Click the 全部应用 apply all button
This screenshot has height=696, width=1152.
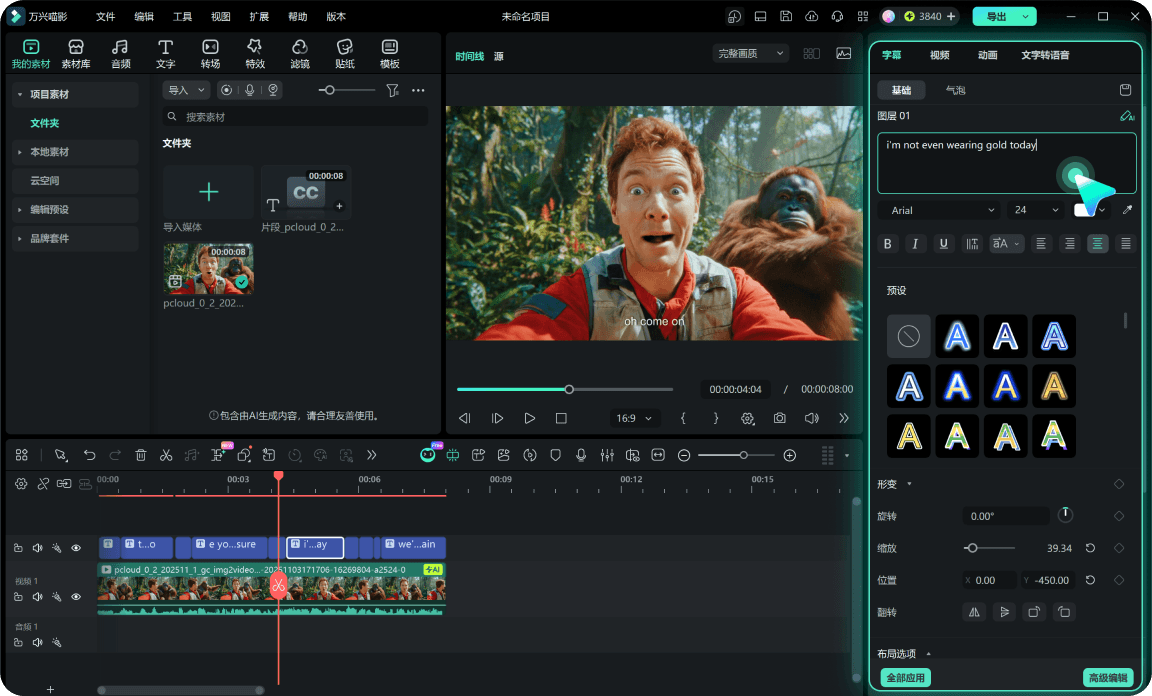coord(905,678)
